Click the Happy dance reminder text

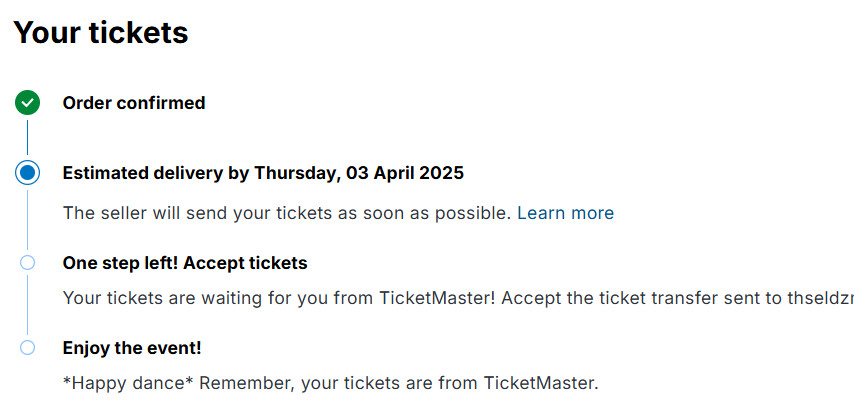(x=330, y=383)
